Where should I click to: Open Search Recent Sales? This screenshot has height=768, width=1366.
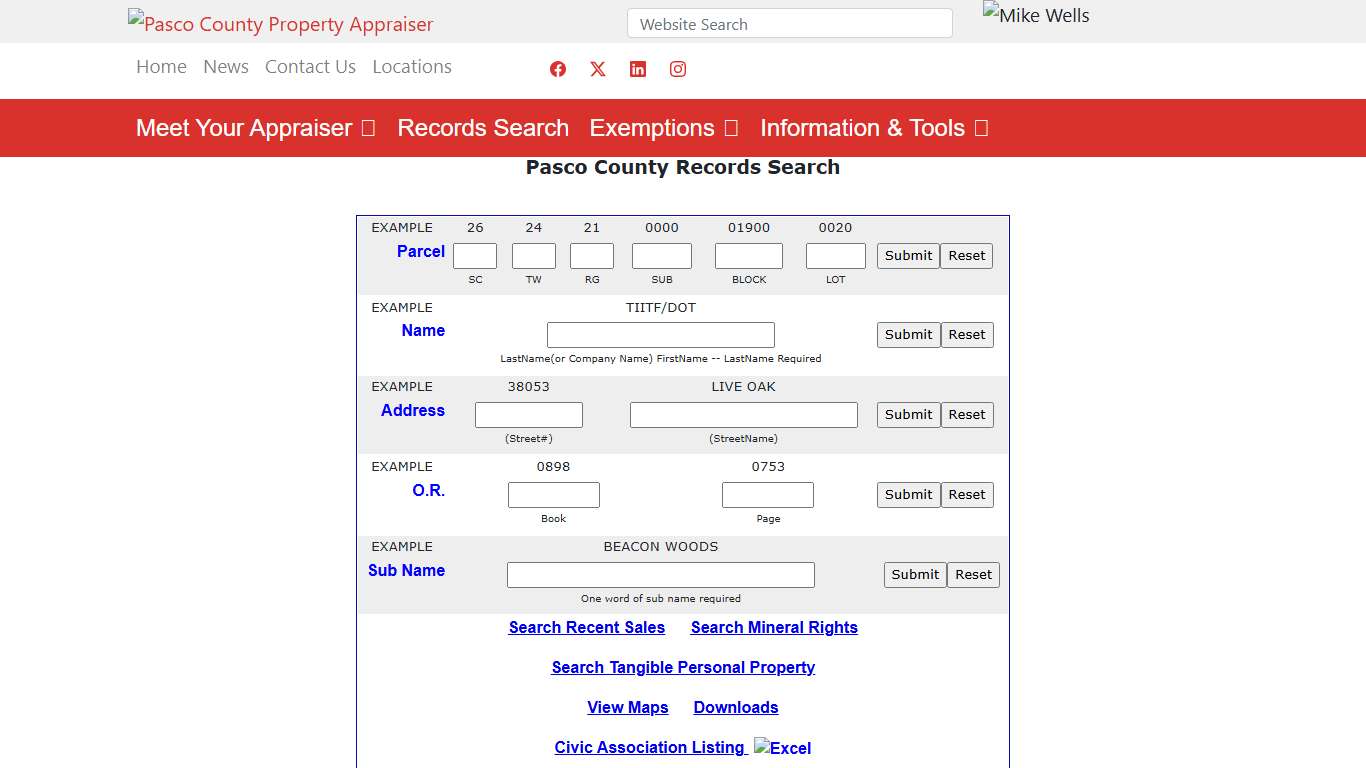pyautogui.click(x=587, y=627)
